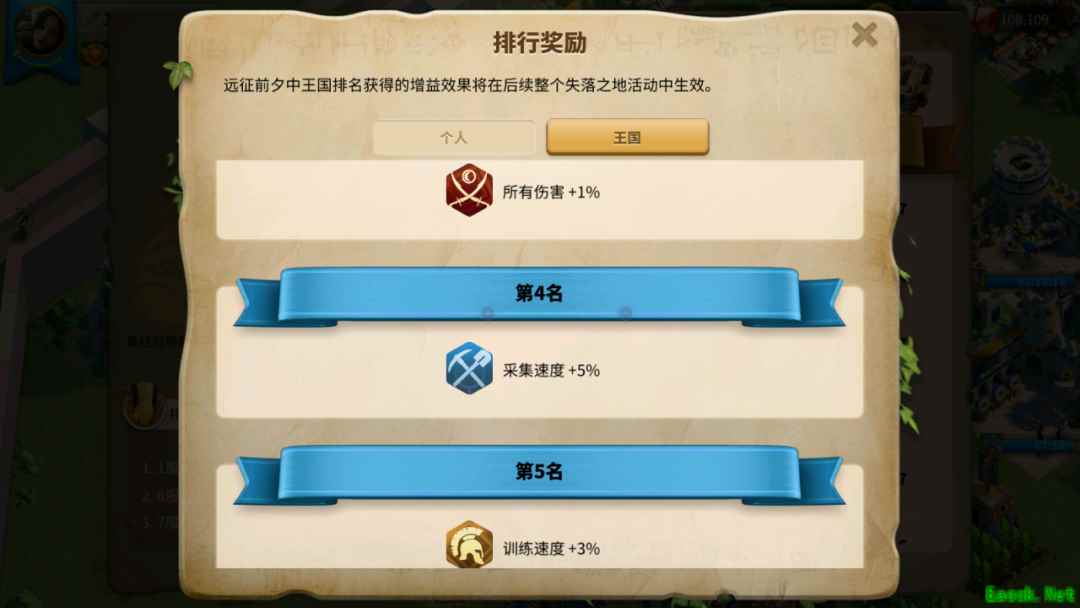
Task: Tap the crossed-swords damage buff icon
Action: point(469,191)
